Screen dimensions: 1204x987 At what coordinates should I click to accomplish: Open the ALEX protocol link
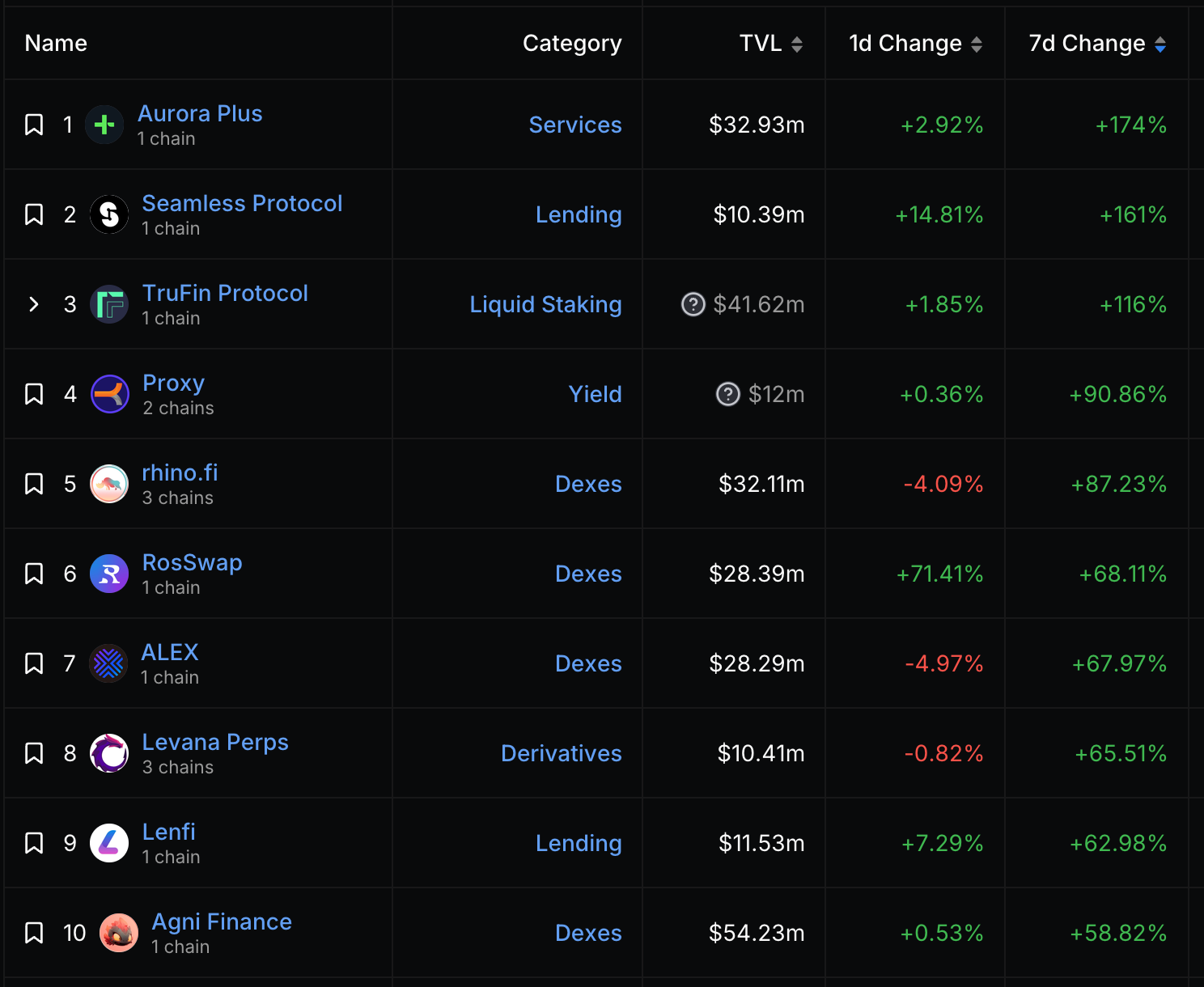pos(169,652)
